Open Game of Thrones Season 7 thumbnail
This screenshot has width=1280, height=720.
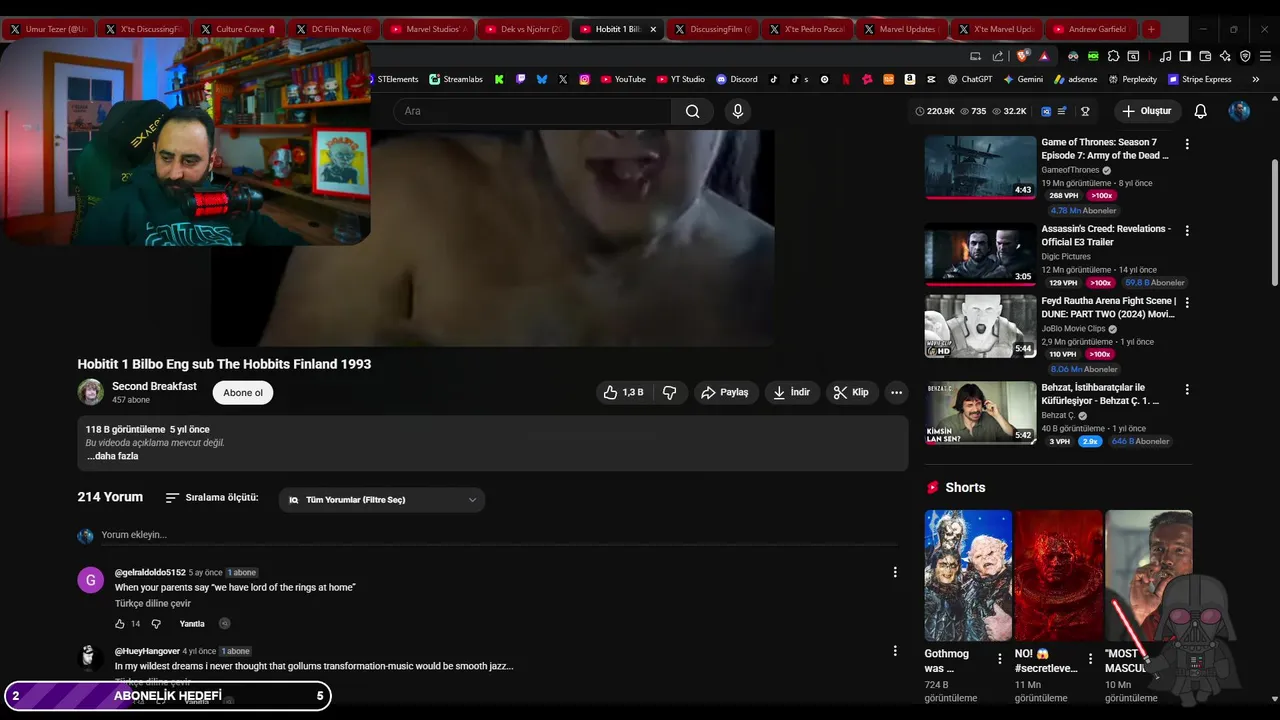click(x=980, y=168)
